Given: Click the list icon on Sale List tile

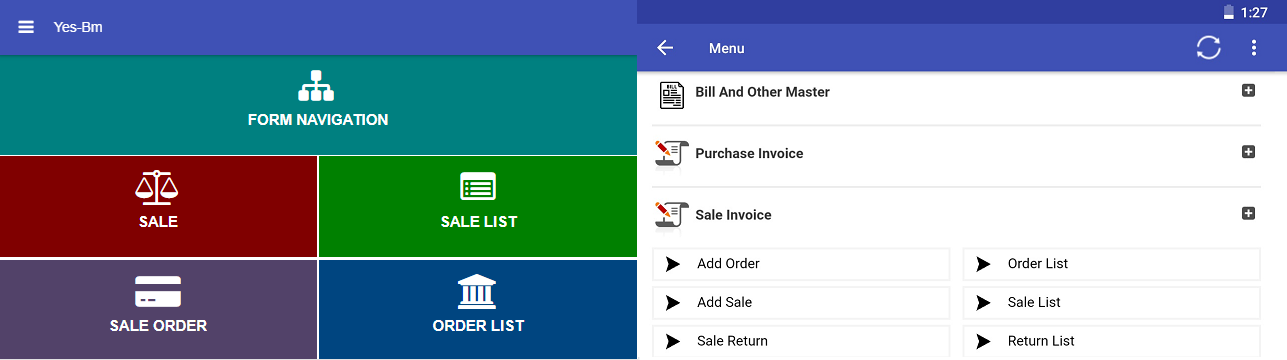Looking at the screenshot, I should click(x=478, y=187).
